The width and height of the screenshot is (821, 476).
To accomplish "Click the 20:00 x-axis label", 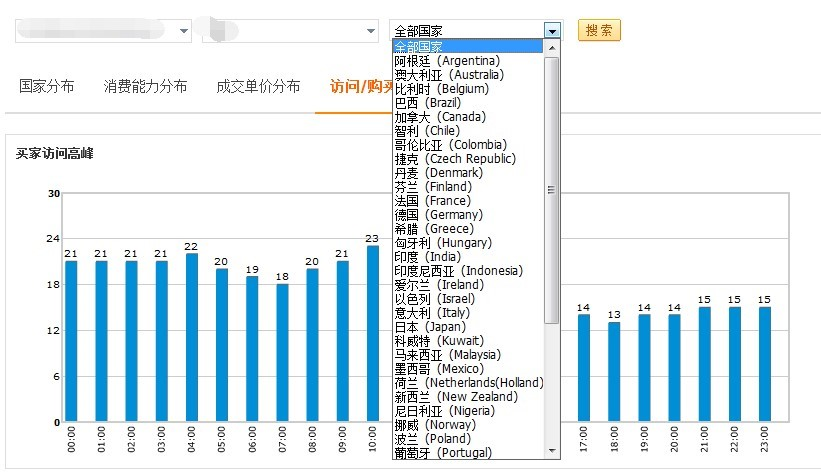I will 674,439.
